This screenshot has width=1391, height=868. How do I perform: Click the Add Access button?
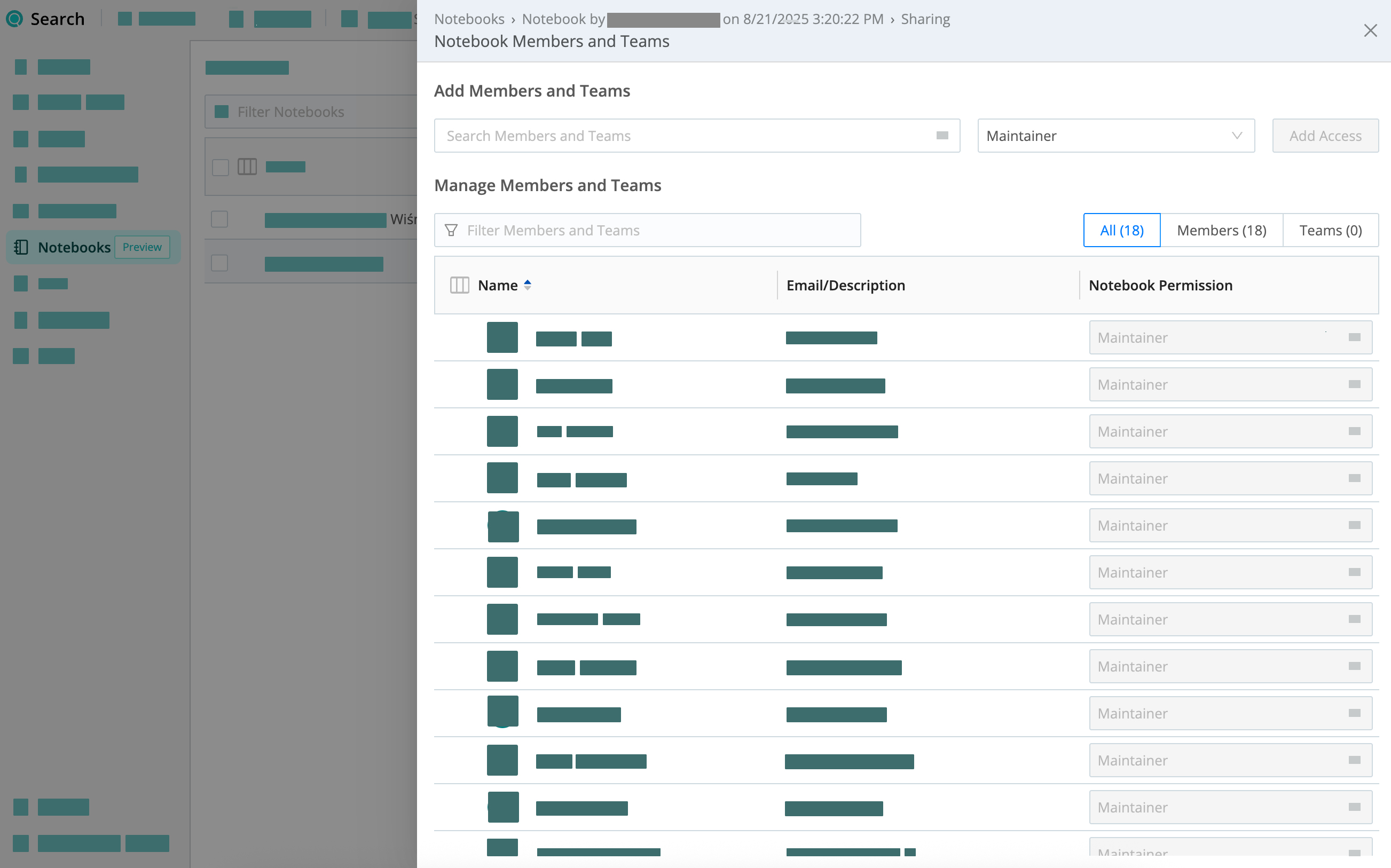tap(1325, 136)
